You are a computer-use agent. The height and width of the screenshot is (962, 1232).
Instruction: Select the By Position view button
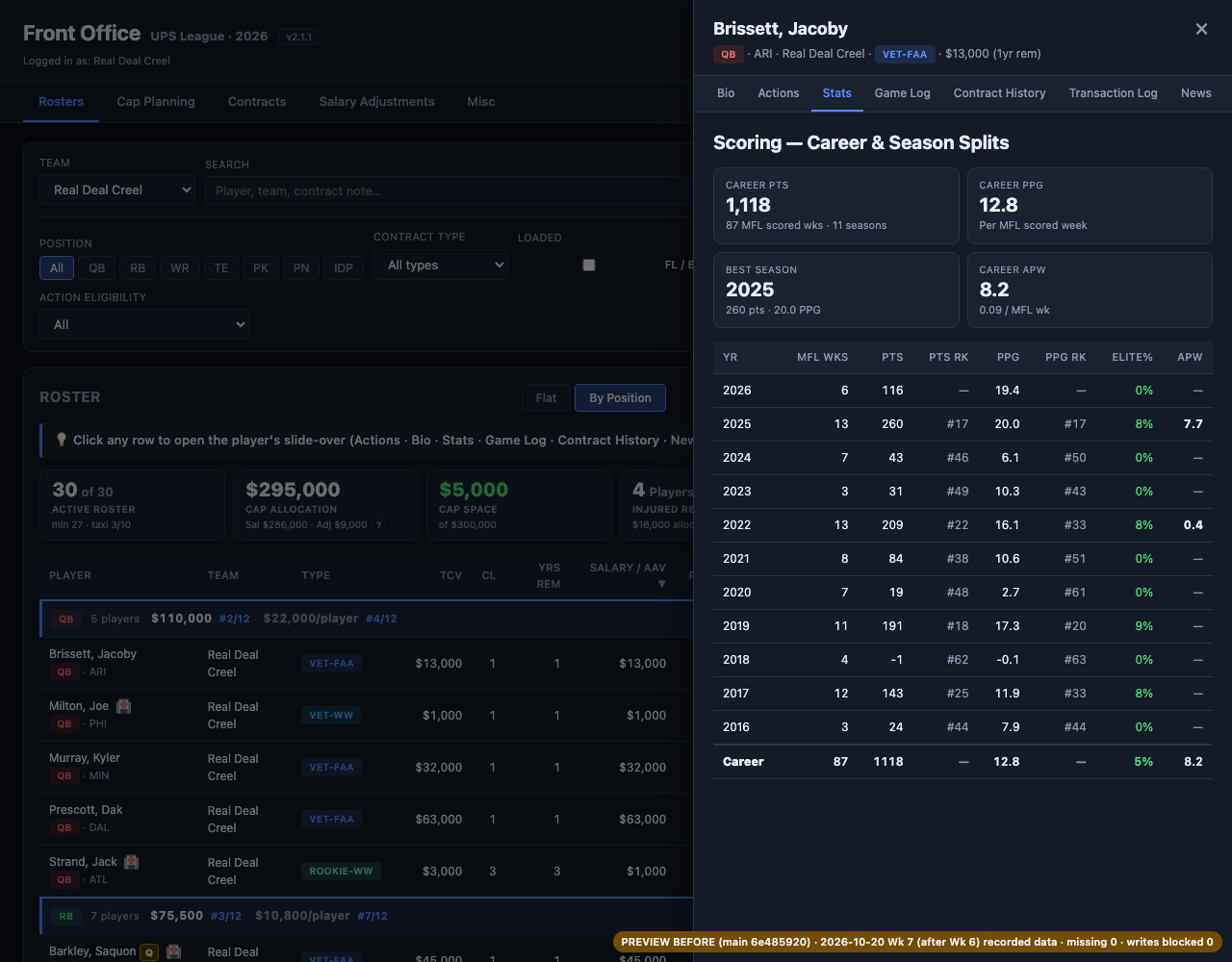620,398
